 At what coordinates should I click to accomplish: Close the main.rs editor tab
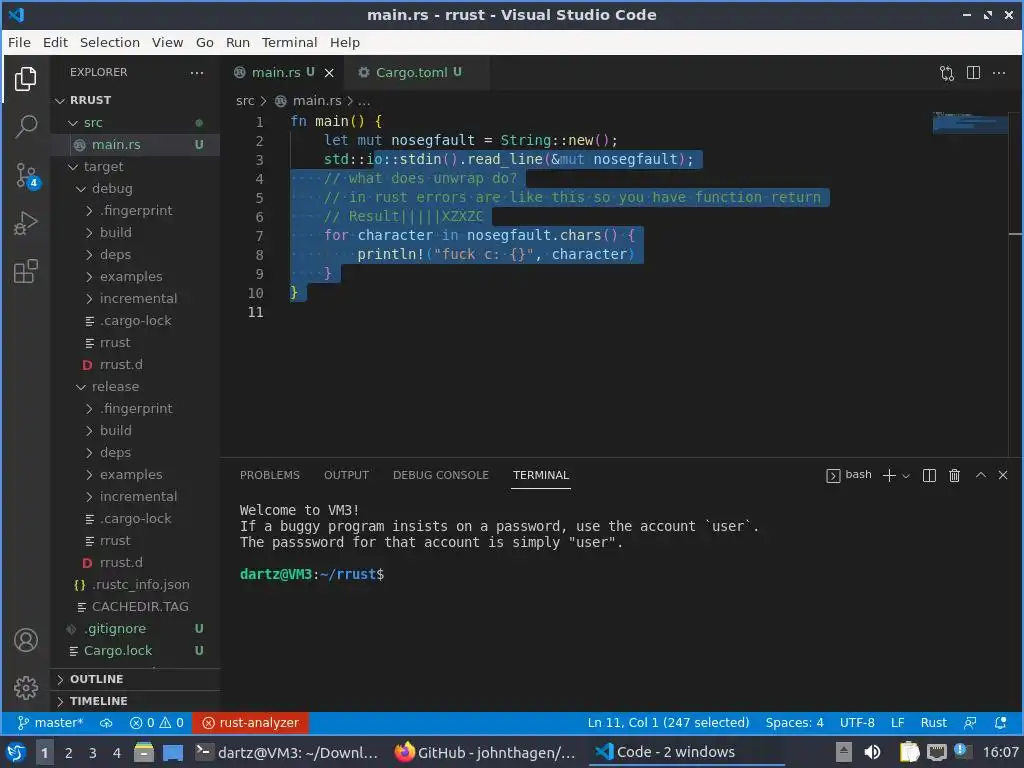pos(329,72)
